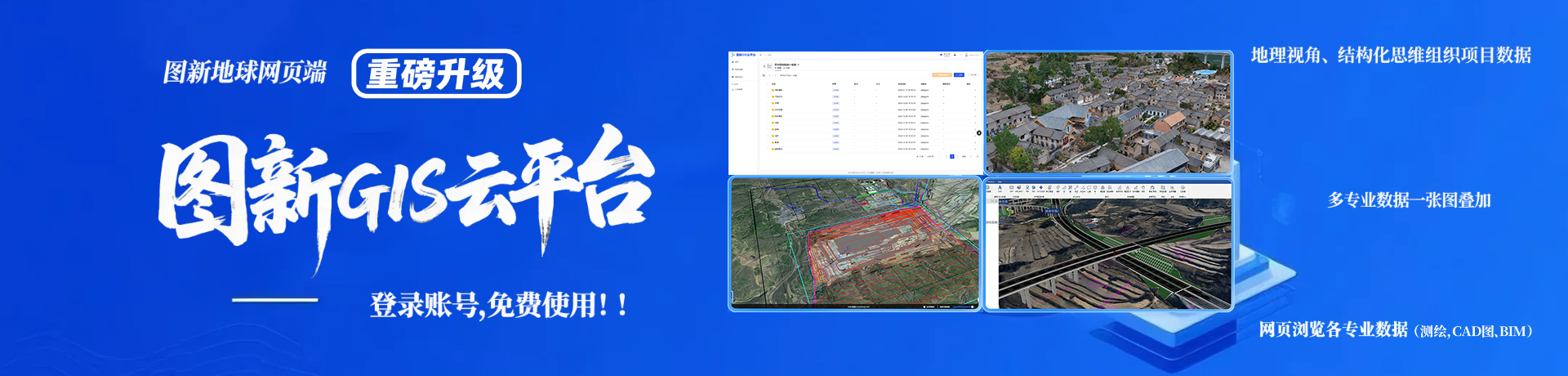Open the red contour terrain map thumbnail
The width and height of the screenshot is (1568, 376).
coord(854,244)
